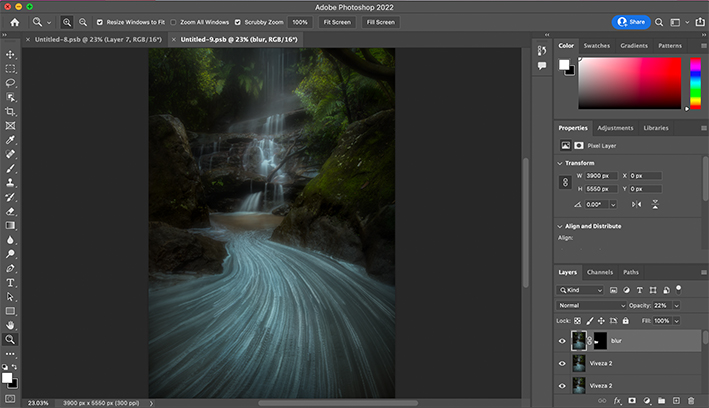Screen dimensions: 709x408
Task: Open the layer Opacity dropdown arrow
Action: (677, 305)
